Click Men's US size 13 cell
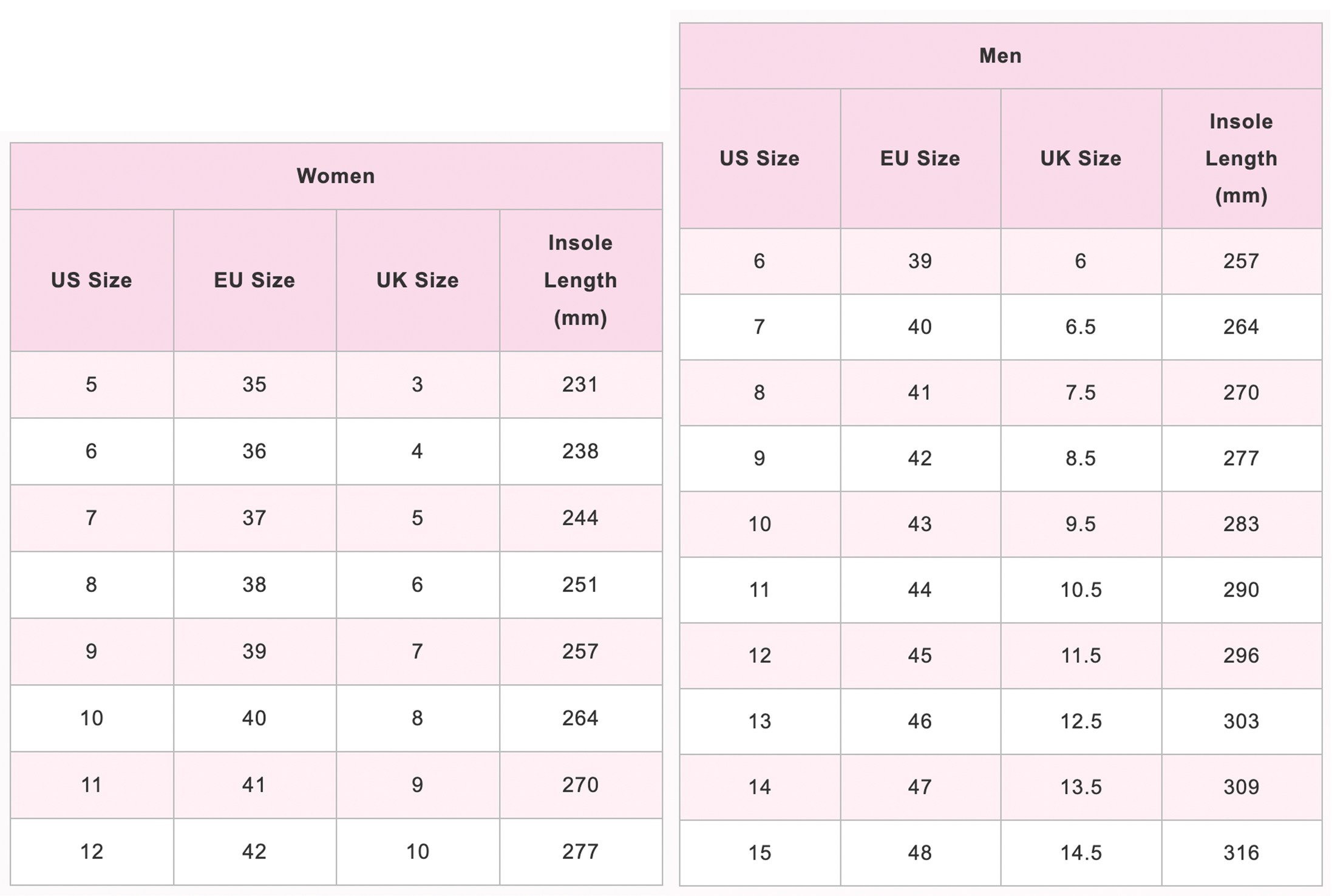The image size is (1332, 896). click(x=760, y=721)
